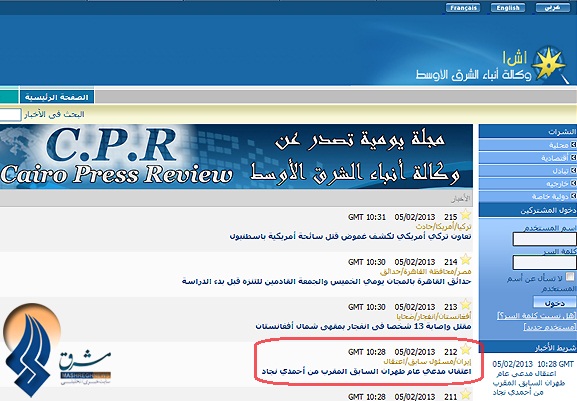Screen dimensions: 577x401
Task: Click the star icon beside news item 211
Action: click(466, 394)
